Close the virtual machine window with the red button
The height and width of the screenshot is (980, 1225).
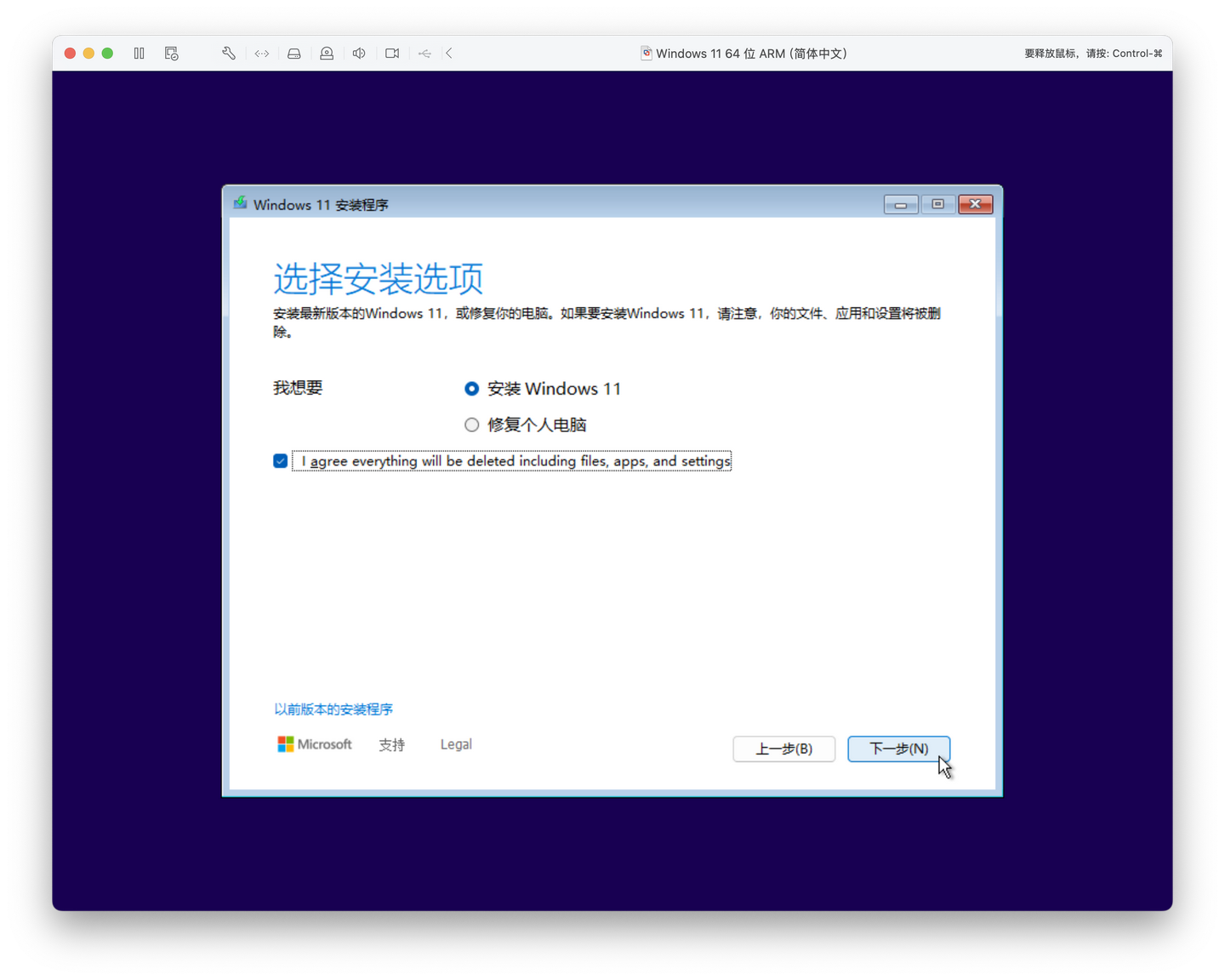pos(70,54)
